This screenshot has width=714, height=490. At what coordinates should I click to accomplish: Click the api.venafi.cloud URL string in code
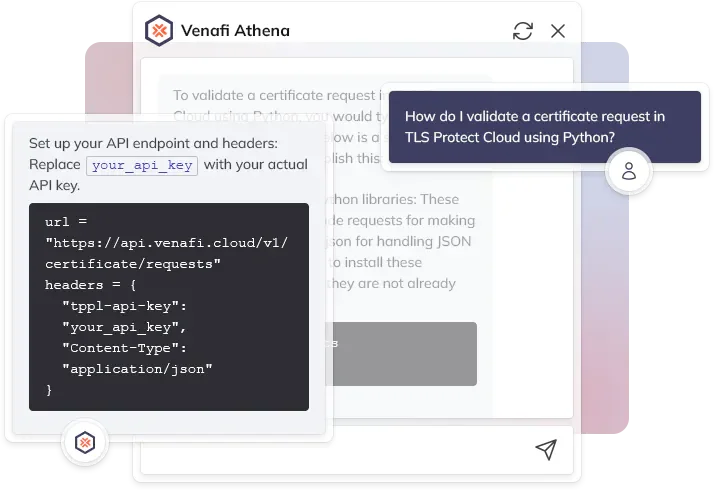166,253
